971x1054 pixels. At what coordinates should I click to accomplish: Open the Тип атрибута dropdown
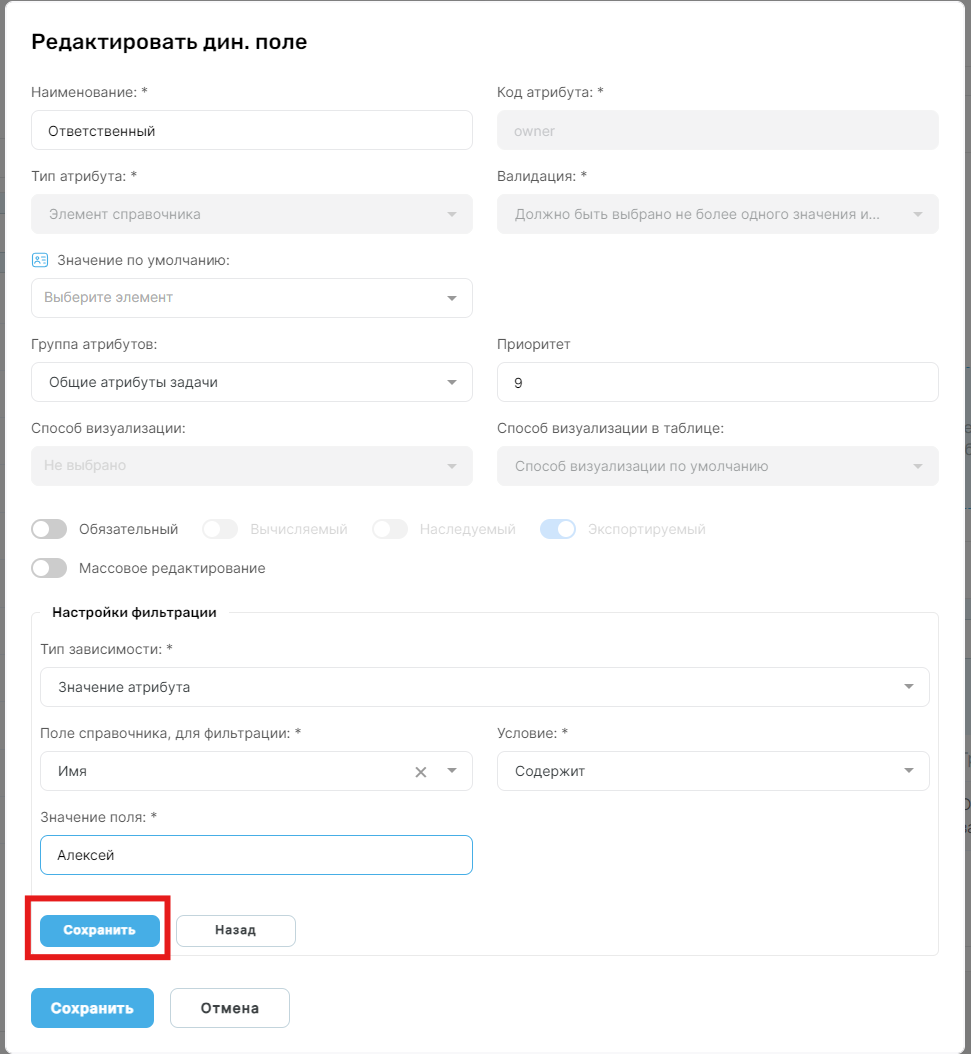[x=251, y=214]
